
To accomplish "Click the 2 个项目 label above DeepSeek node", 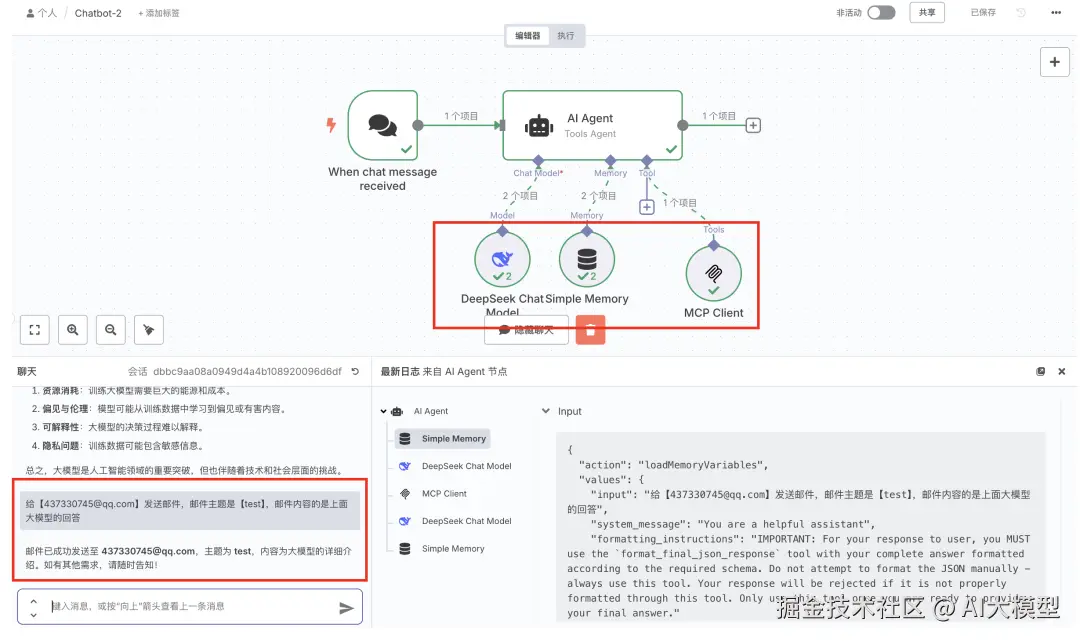I will pos(520,196).
